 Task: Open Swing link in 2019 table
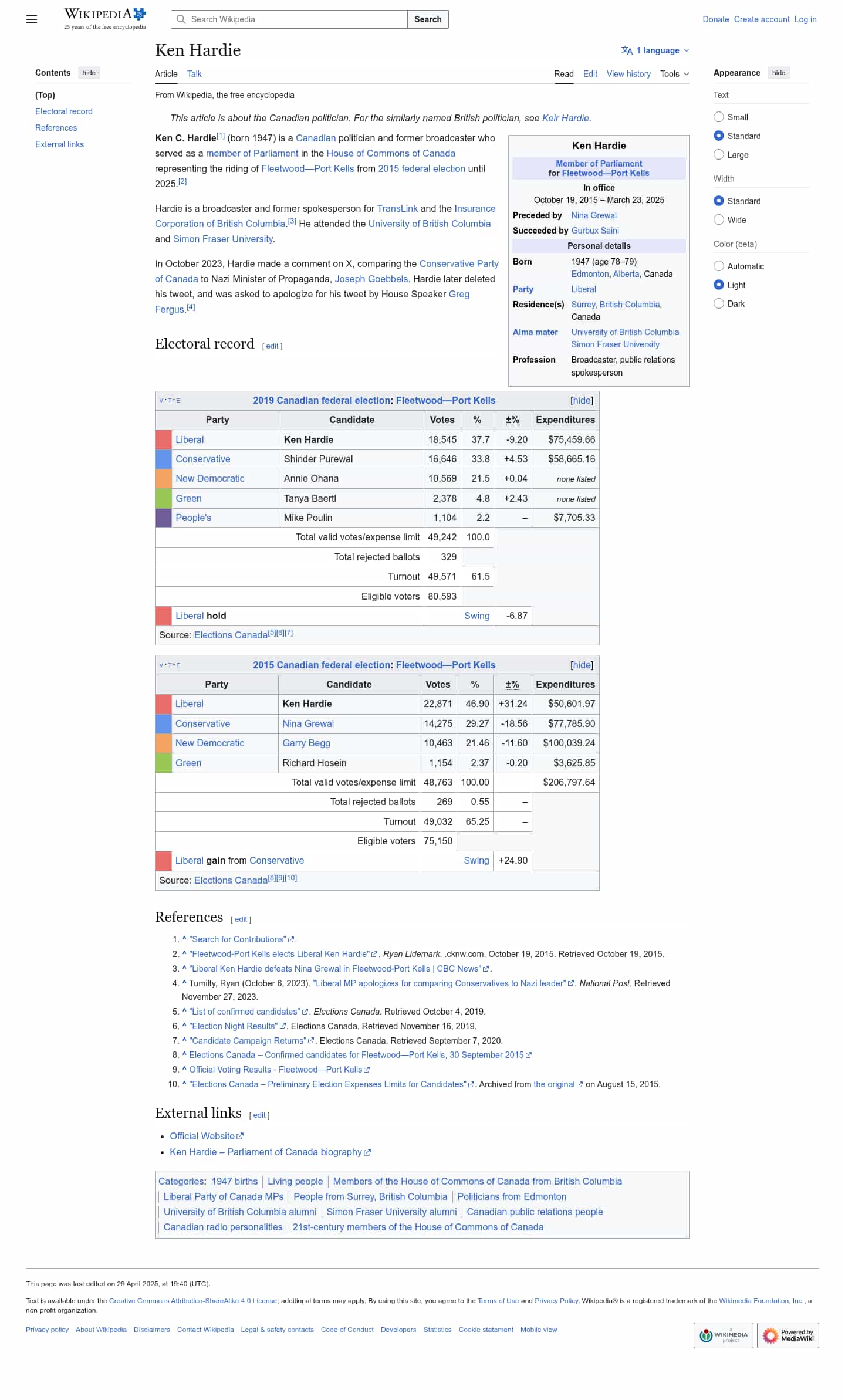pos(476,616)
